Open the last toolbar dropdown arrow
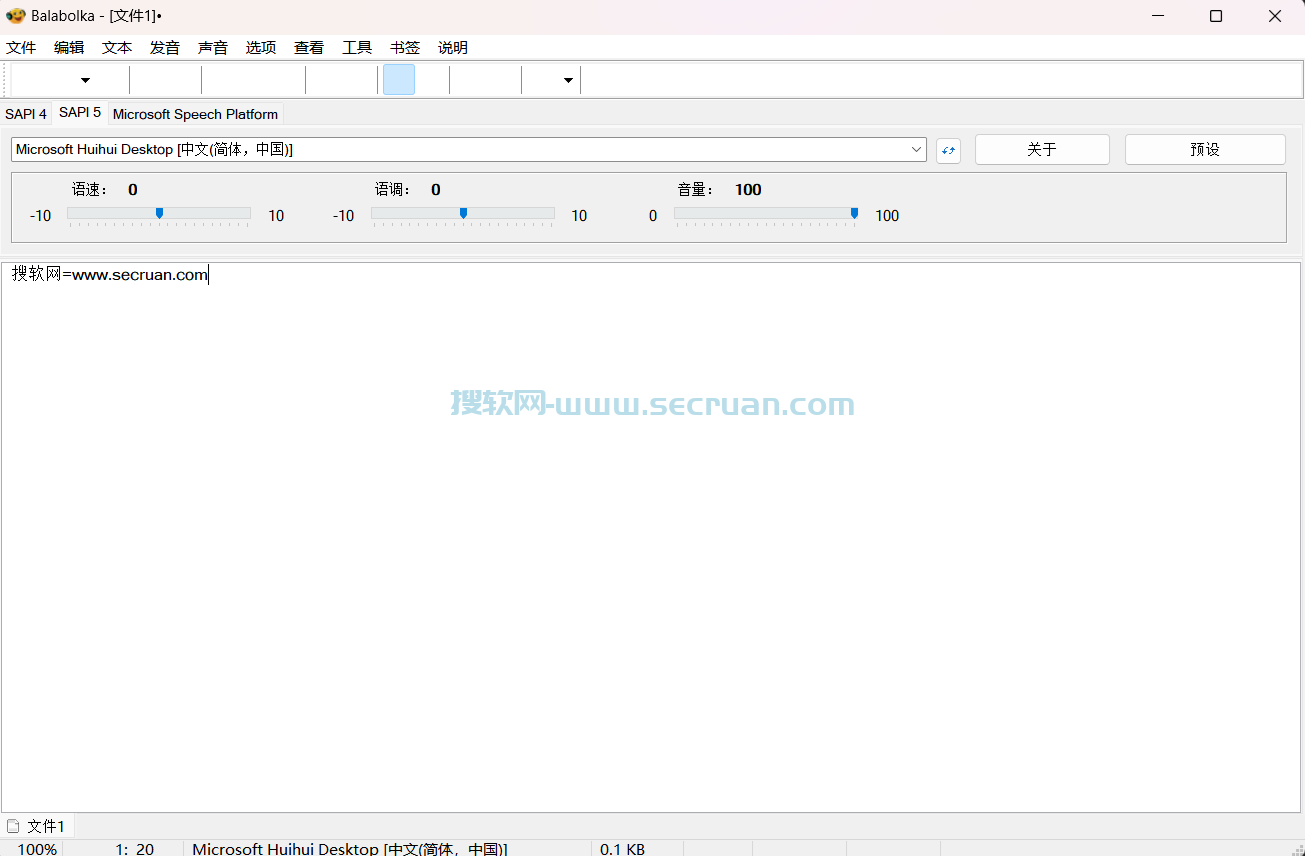Viewport: 1305px width, 856px height. pyautogui.click(x=568, y=80)
